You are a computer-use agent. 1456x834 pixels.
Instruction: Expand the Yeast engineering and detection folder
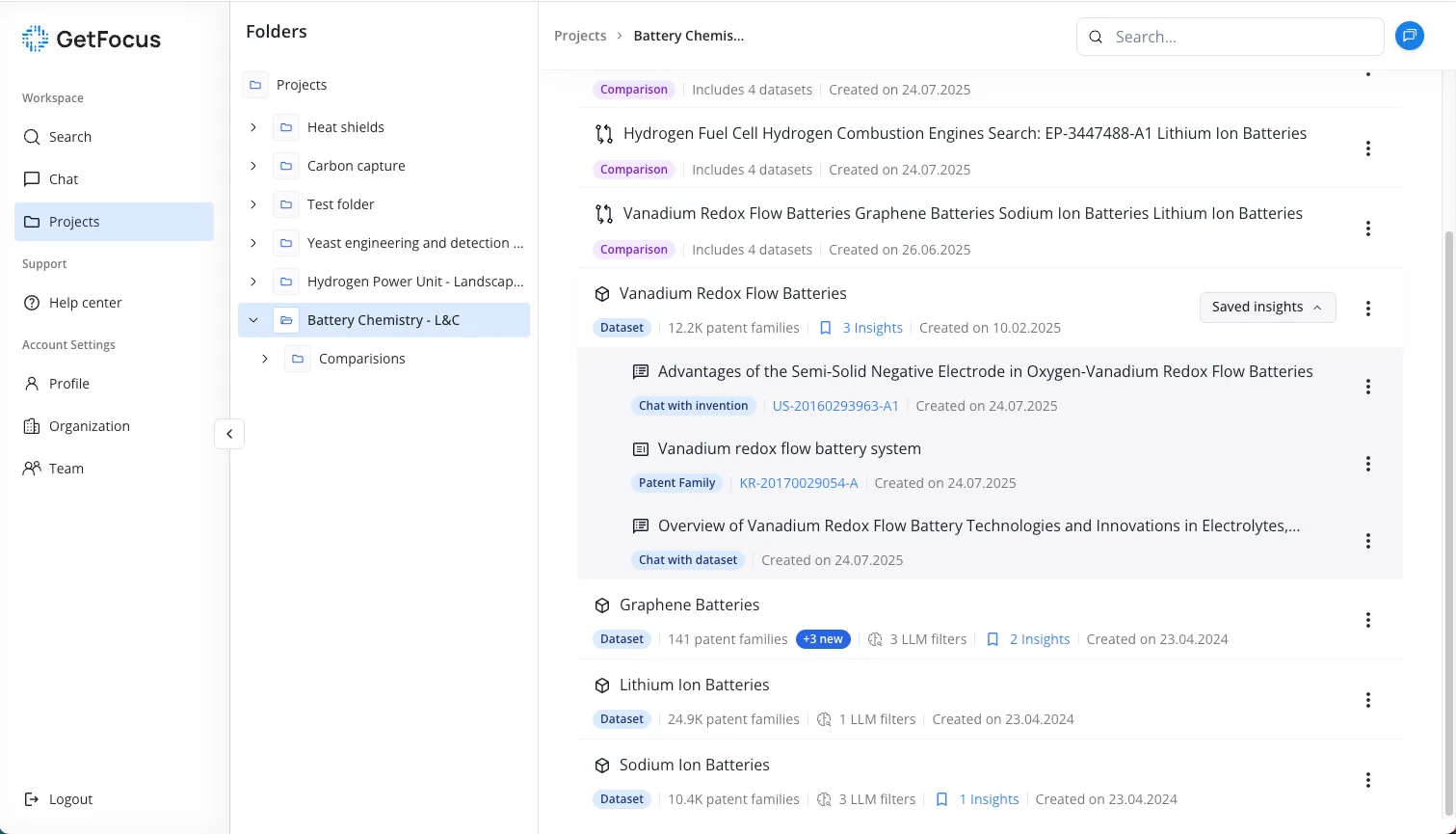(253, 243)
